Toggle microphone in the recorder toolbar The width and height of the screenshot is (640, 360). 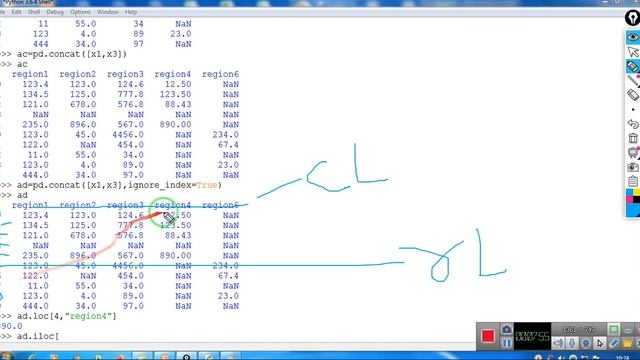click(x=572, y=343)
